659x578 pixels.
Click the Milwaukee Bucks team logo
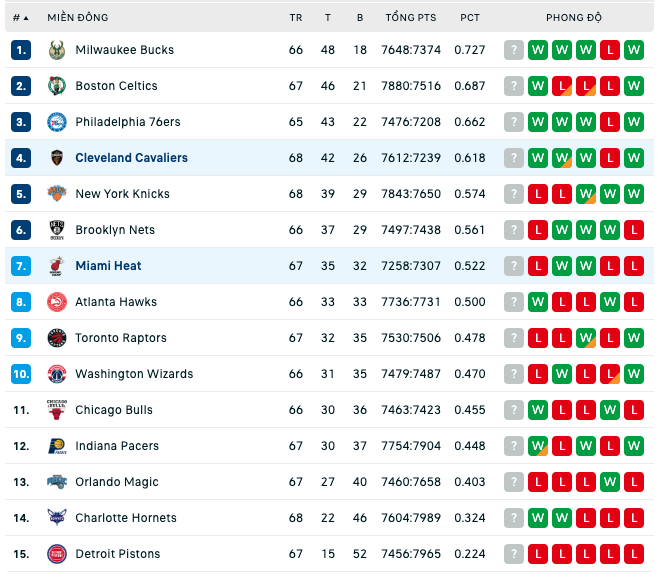57,50
